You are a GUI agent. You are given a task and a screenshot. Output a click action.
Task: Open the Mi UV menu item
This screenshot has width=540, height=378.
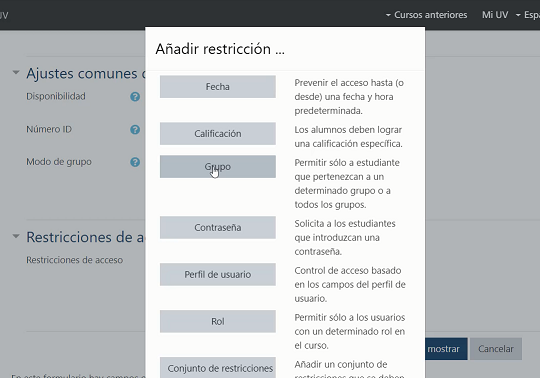click(495, 15)
